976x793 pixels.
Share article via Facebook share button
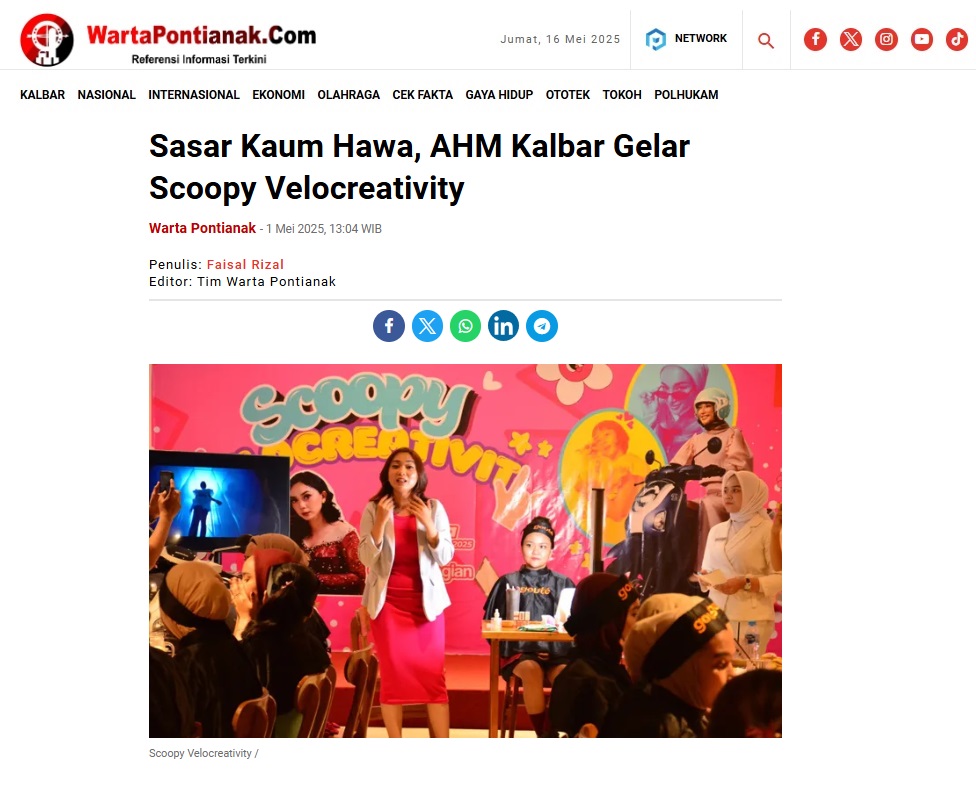tap(389, 326)
